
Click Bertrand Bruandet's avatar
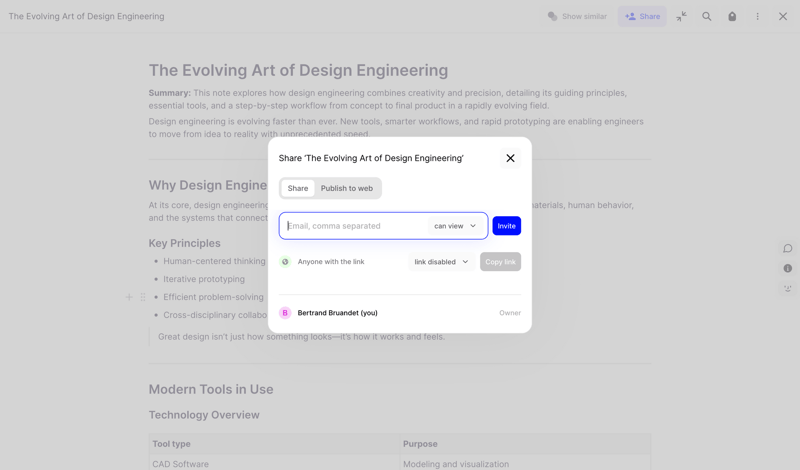click(x=285, y=313)
